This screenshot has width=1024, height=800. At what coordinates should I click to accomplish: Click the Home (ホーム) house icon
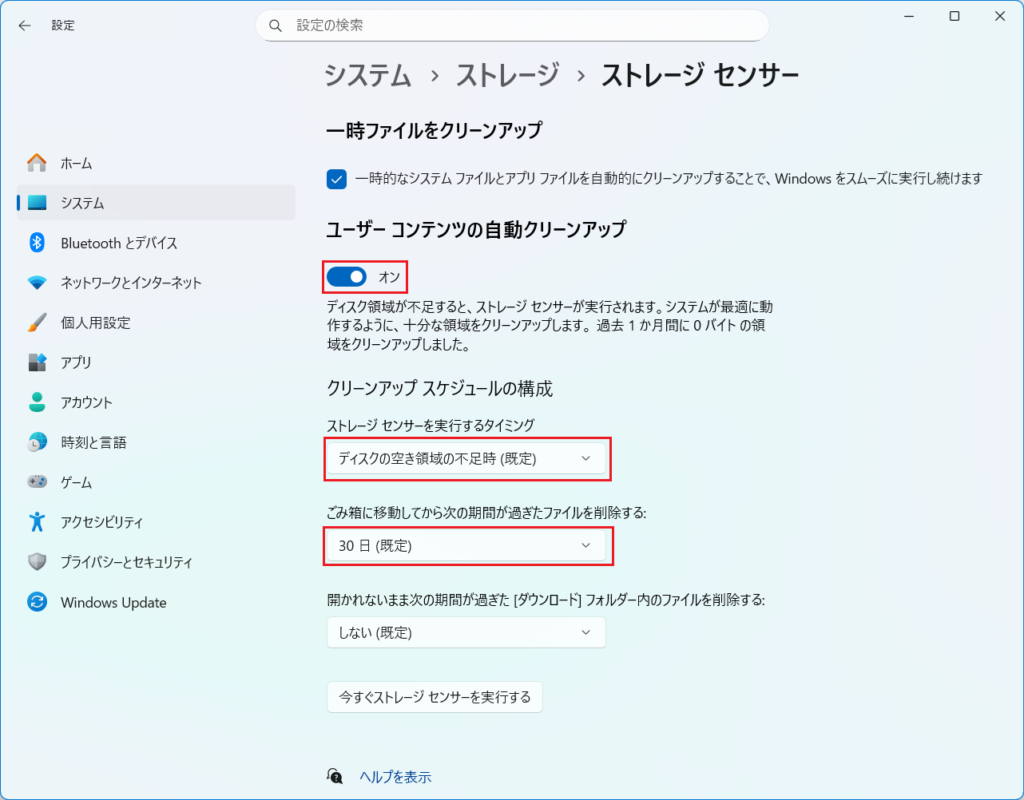(37, 163)
